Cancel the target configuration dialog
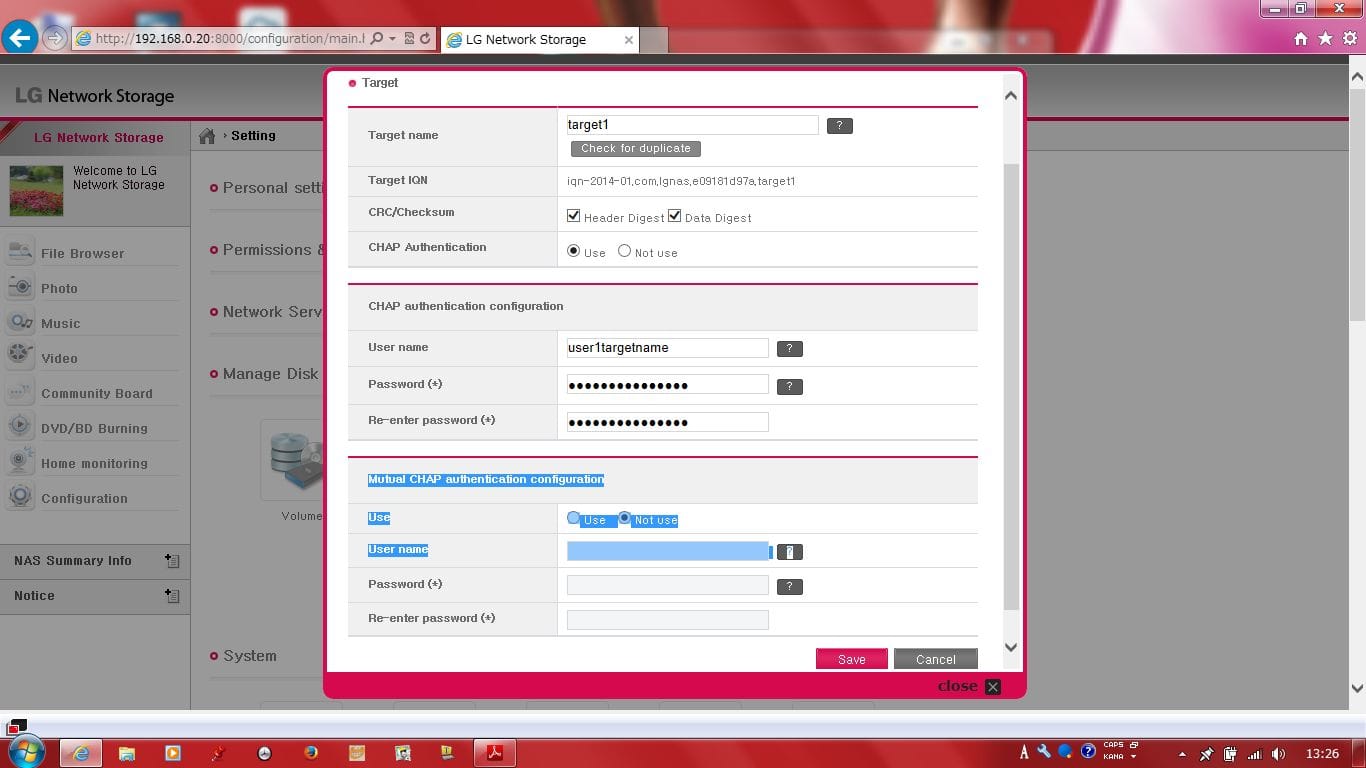Viewport: 1366px width, 768px height. pos(936,659)
